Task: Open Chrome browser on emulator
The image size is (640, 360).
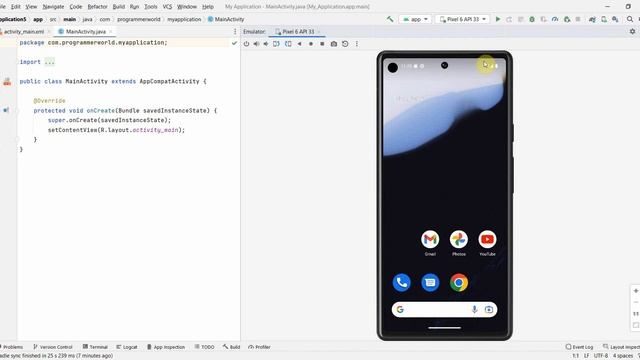Action: click(459, 282)
